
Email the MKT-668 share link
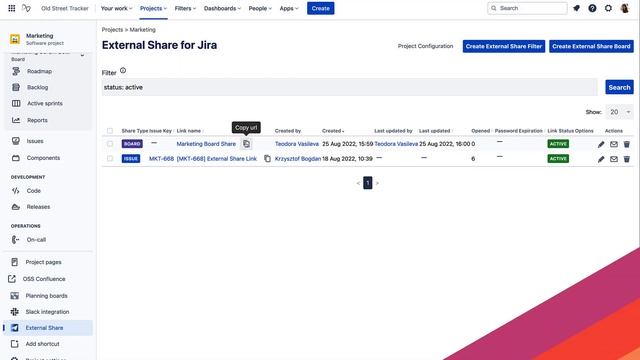tap(614, 159)
